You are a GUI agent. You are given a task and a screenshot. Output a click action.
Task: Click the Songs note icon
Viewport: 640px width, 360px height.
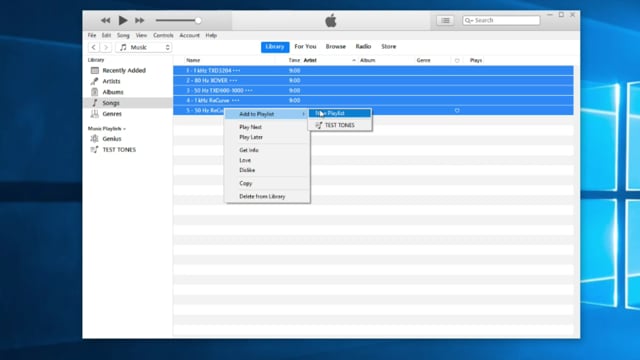click(95, 103)
